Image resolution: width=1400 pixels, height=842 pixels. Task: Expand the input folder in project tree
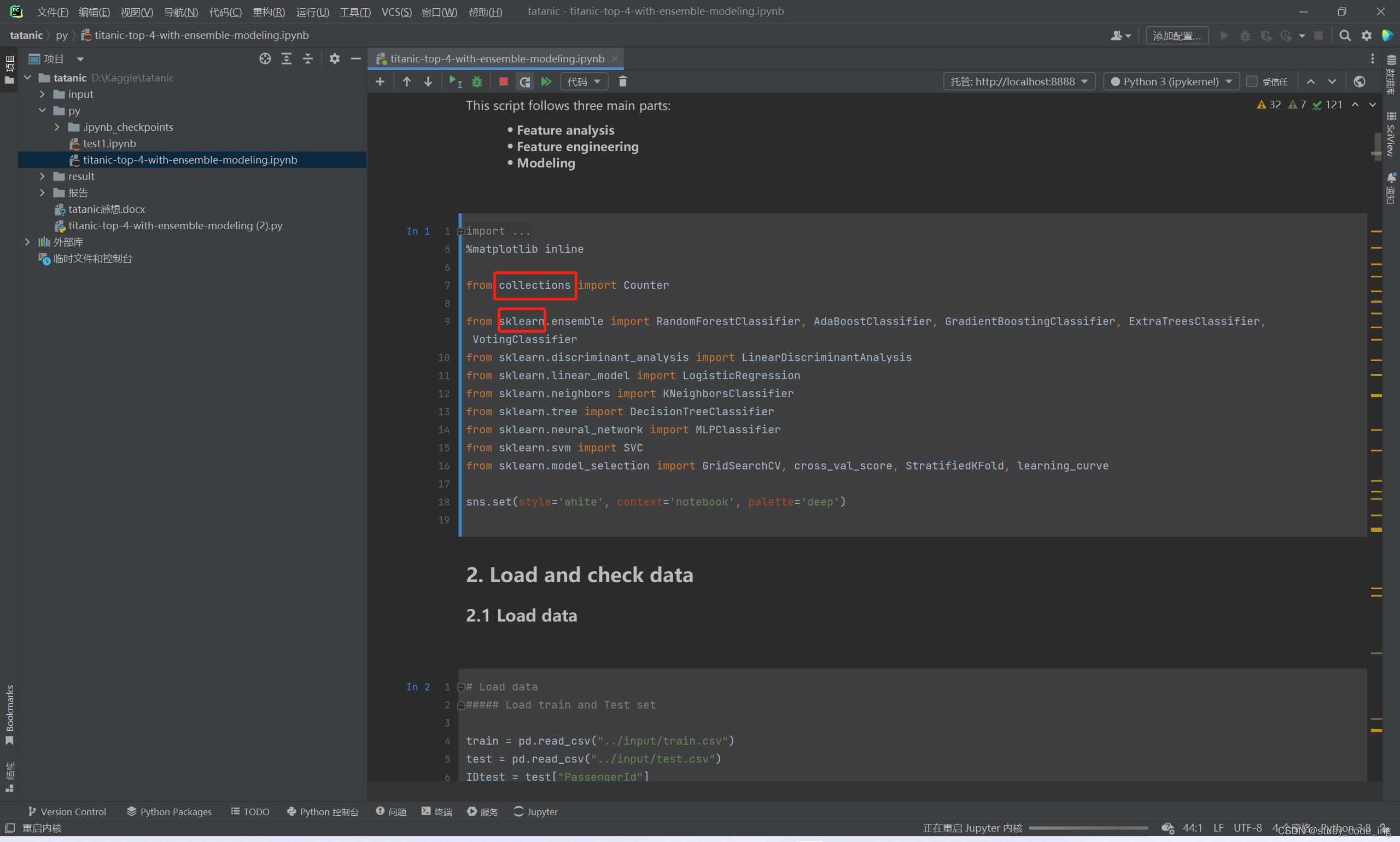pos(43,94)
